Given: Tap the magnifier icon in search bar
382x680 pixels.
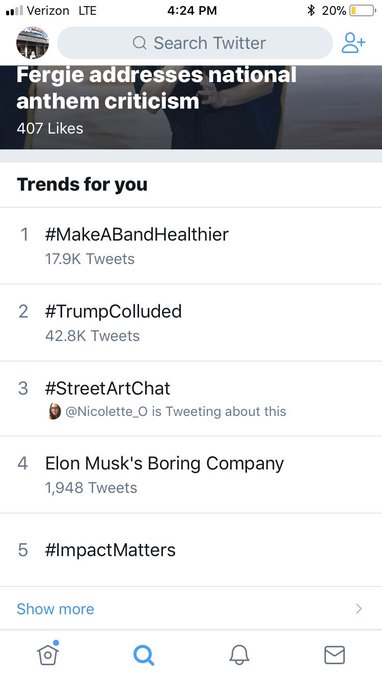Looking at the screenshot, I should click(x=139, y=43).
